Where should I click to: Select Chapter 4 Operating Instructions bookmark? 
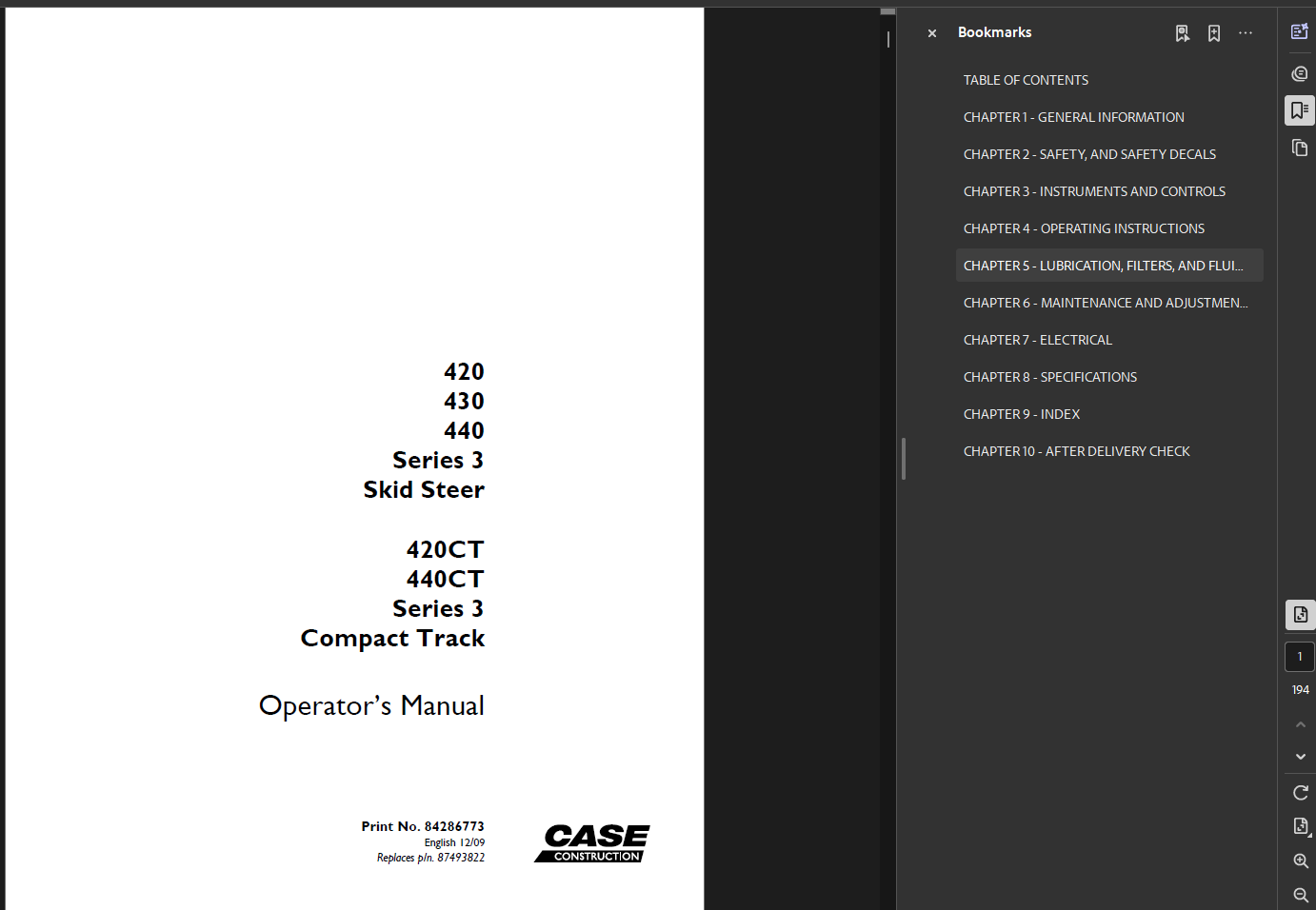pyautogui.click(x=1084, y=228)
